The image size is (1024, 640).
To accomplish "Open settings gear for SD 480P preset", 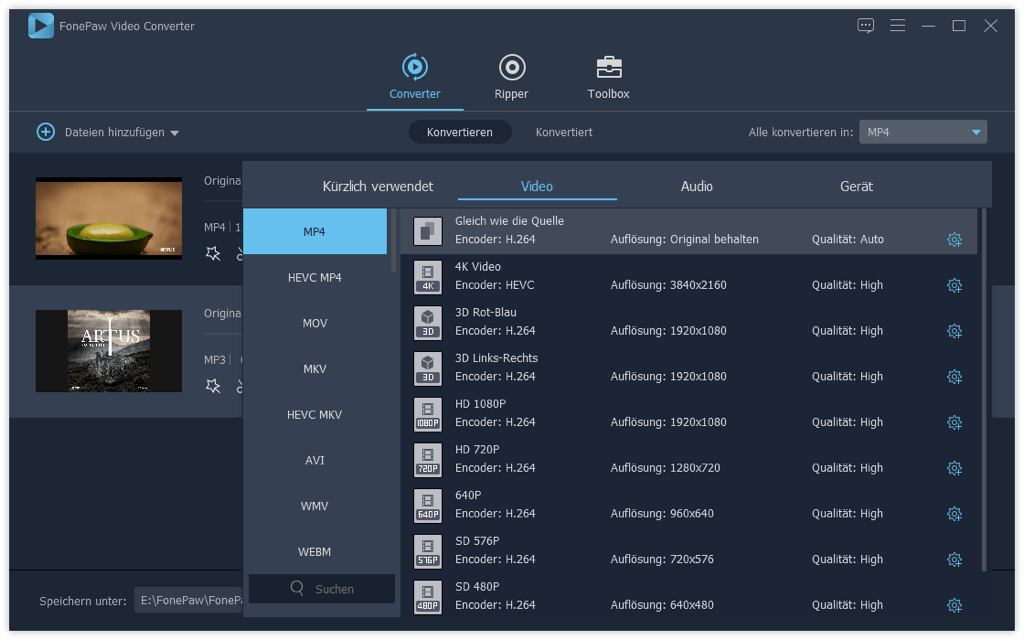I will (954, 605).
